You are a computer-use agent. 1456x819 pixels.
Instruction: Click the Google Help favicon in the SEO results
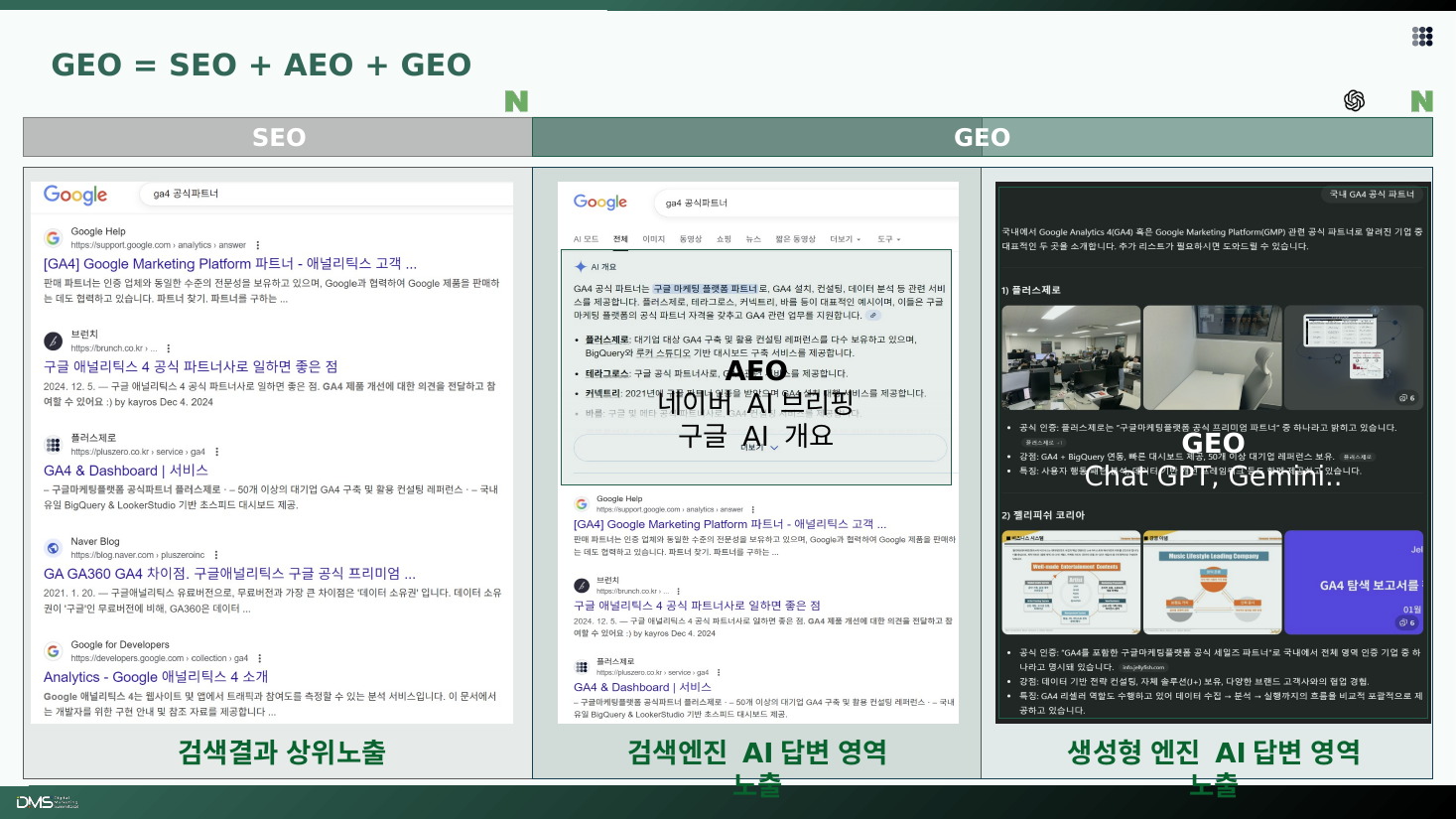coord(53,238)
